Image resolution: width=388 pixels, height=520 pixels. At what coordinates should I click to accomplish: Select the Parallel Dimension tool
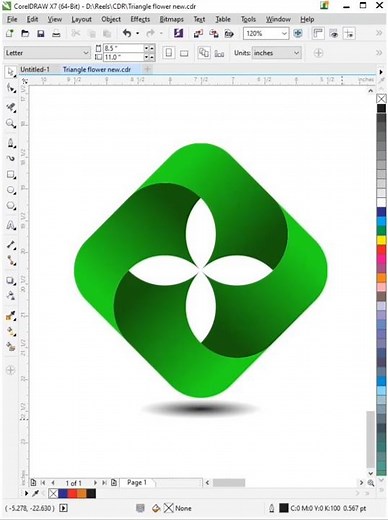11,245
